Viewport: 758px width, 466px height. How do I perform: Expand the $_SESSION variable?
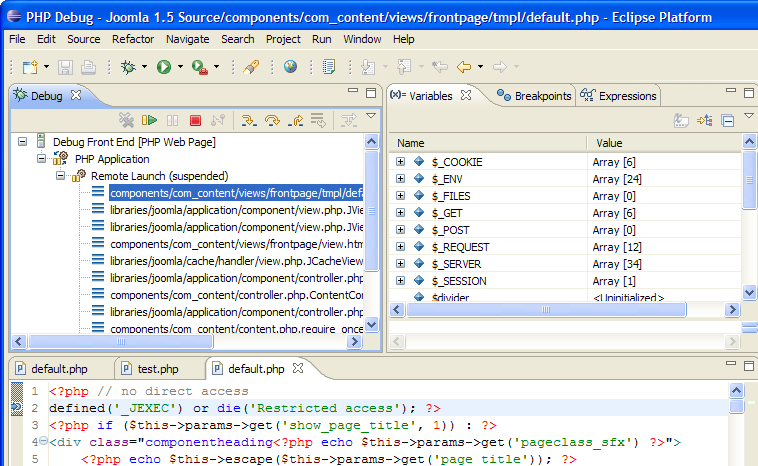(x=400, y=280)
